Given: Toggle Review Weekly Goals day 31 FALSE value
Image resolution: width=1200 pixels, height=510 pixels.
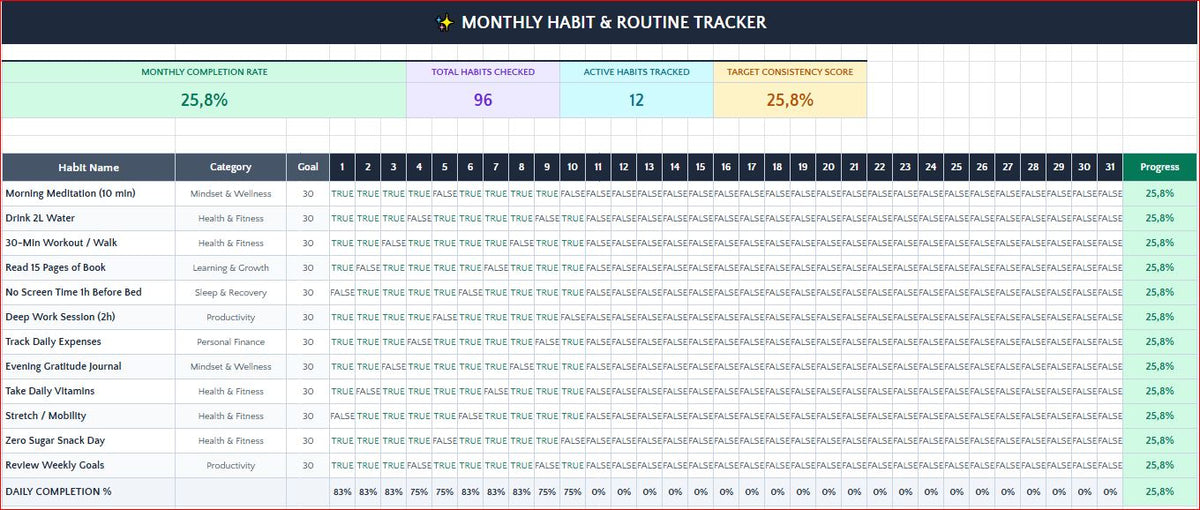Looking at the screenshot, I should coord(1110,465).
